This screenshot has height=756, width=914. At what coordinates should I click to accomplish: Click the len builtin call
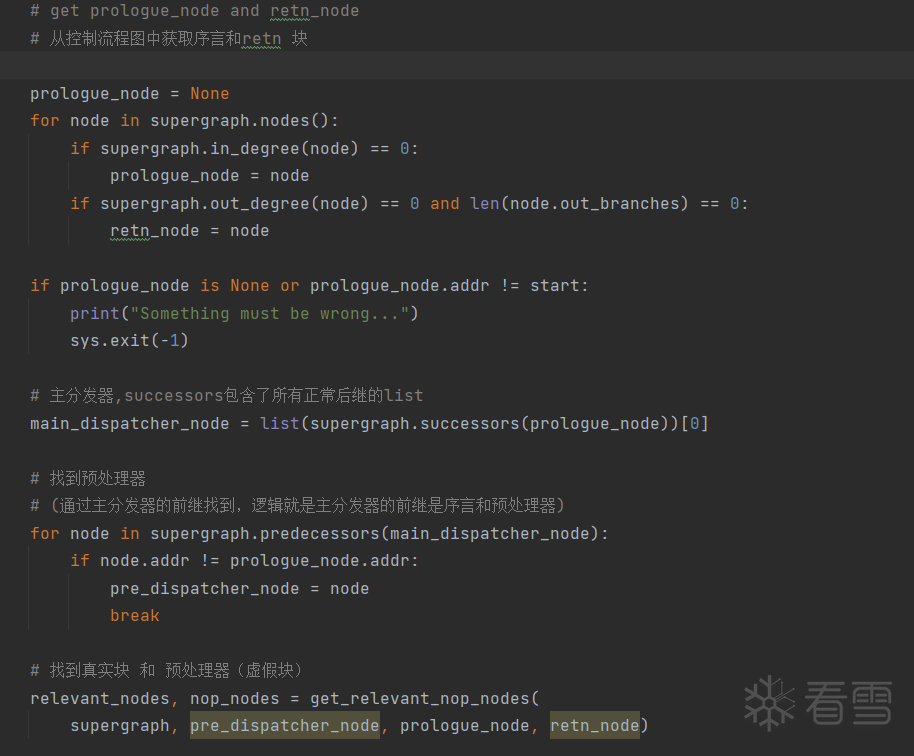[x=484, y=203]
